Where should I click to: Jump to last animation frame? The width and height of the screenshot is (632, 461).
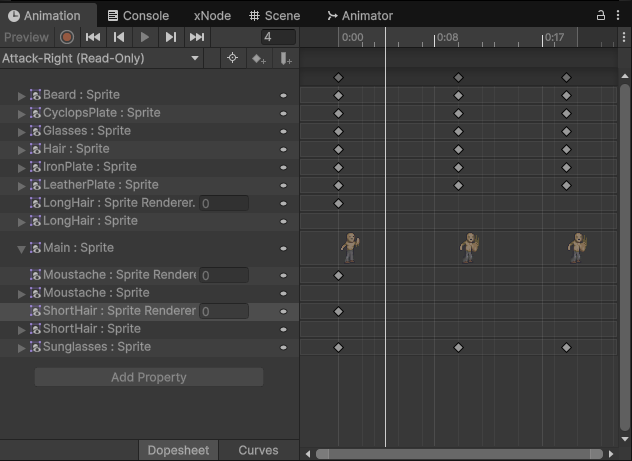pyautogui.click(x=197, y=37)
